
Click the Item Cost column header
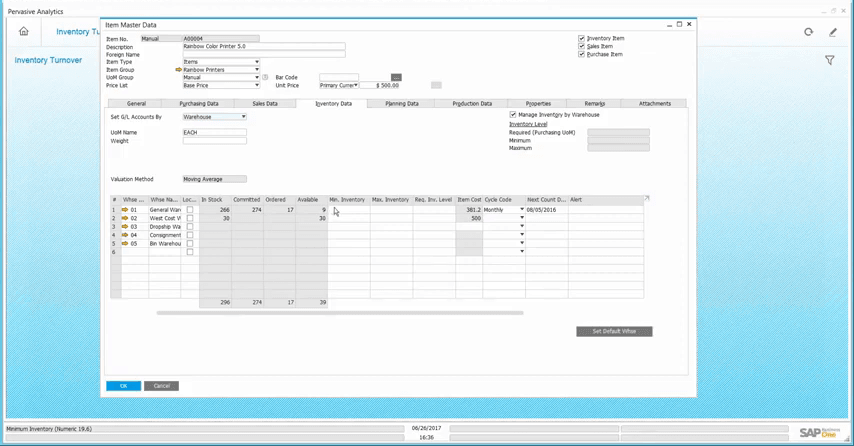tap(469, 200)
